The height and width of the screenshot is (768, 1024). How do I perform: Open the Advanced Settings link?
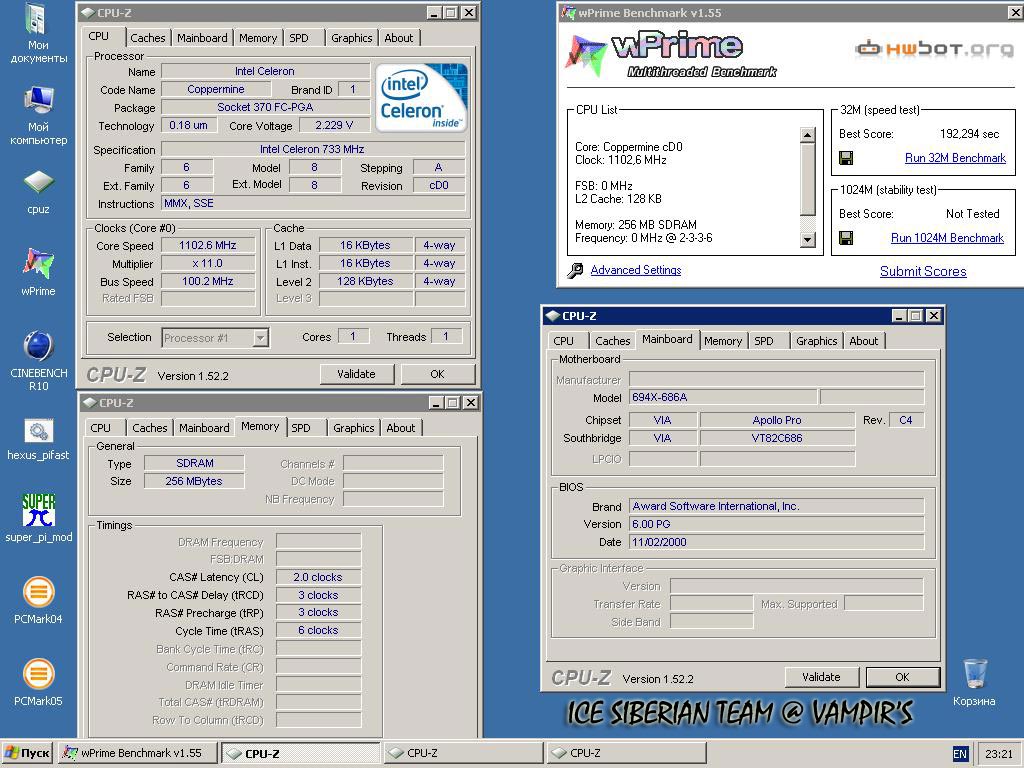pos(636,270)
